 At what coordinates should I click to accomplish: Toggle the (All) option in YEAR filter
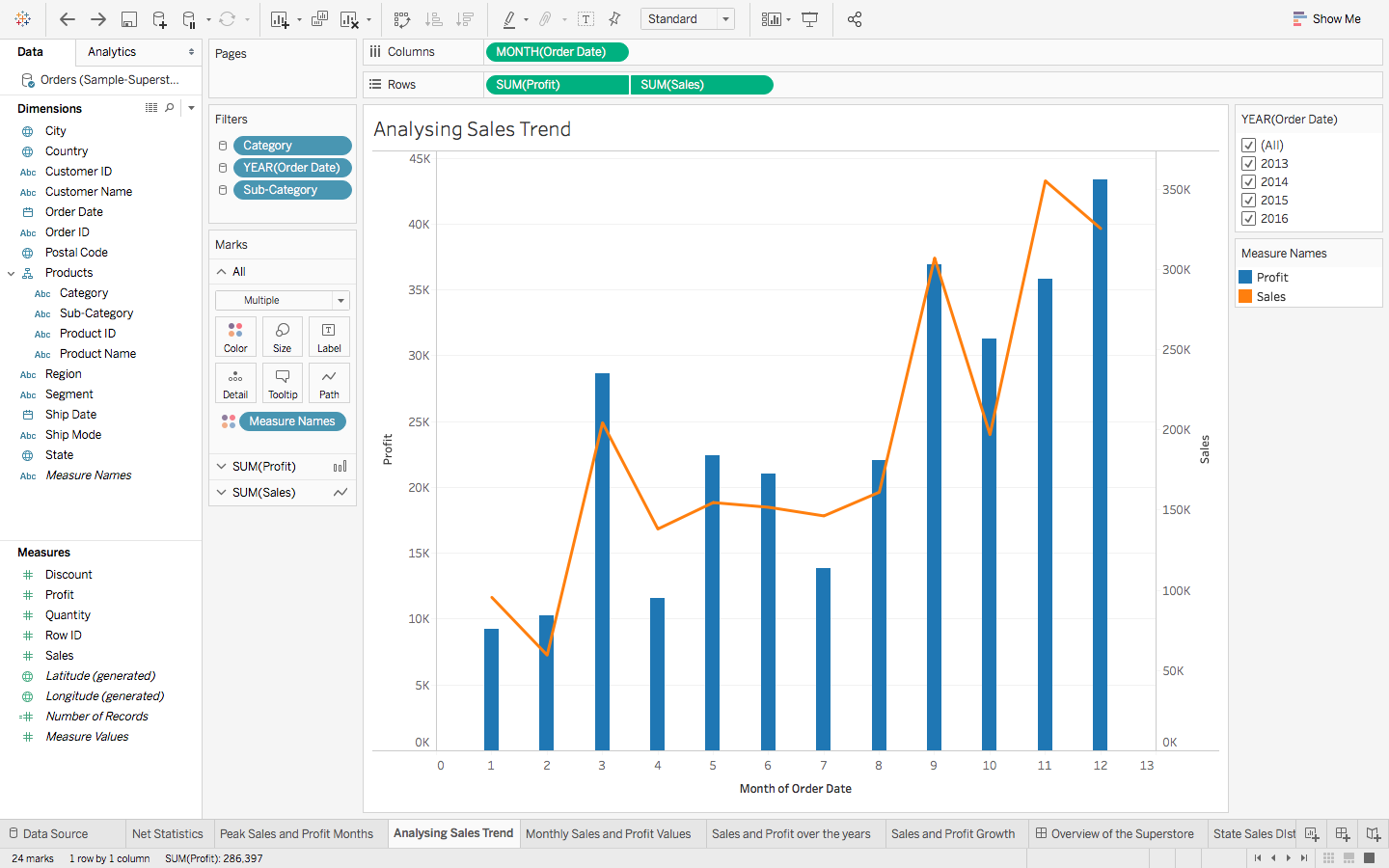click(1249, 145)
